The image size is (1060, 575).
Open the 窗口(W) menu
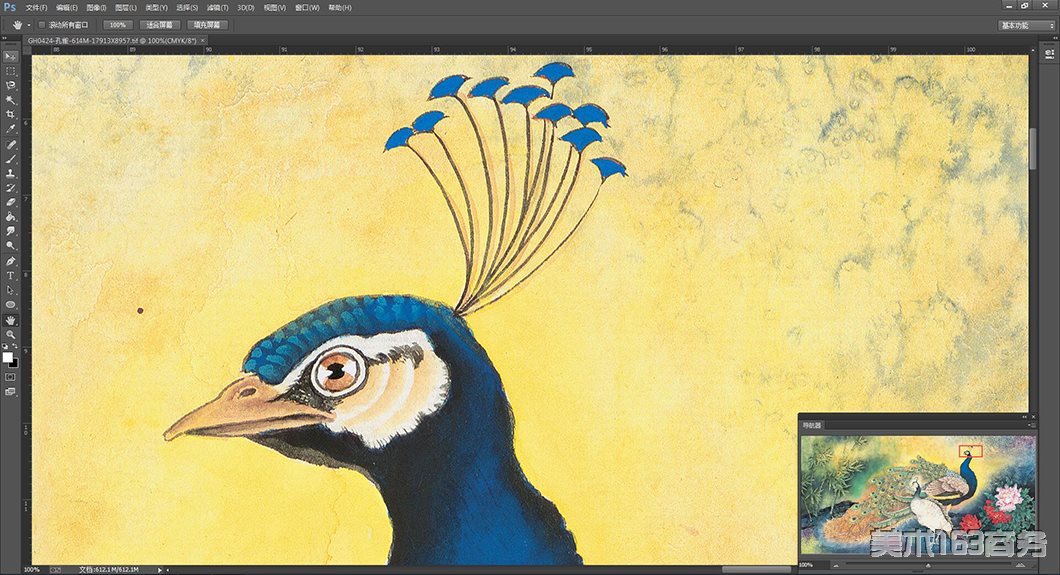pyautogui.click(x=307, y=7)
